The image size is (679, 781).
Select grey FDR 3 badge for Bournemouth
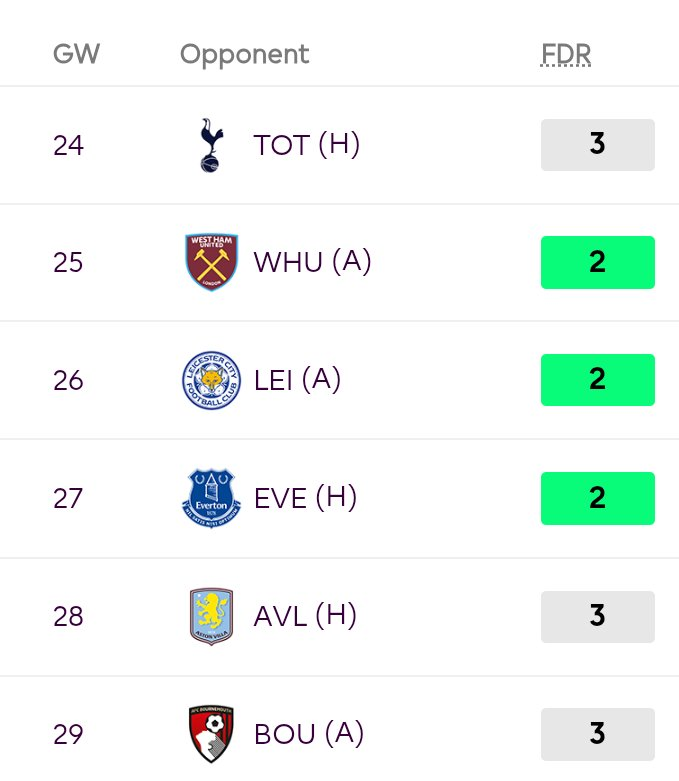[x=598, y=734]
